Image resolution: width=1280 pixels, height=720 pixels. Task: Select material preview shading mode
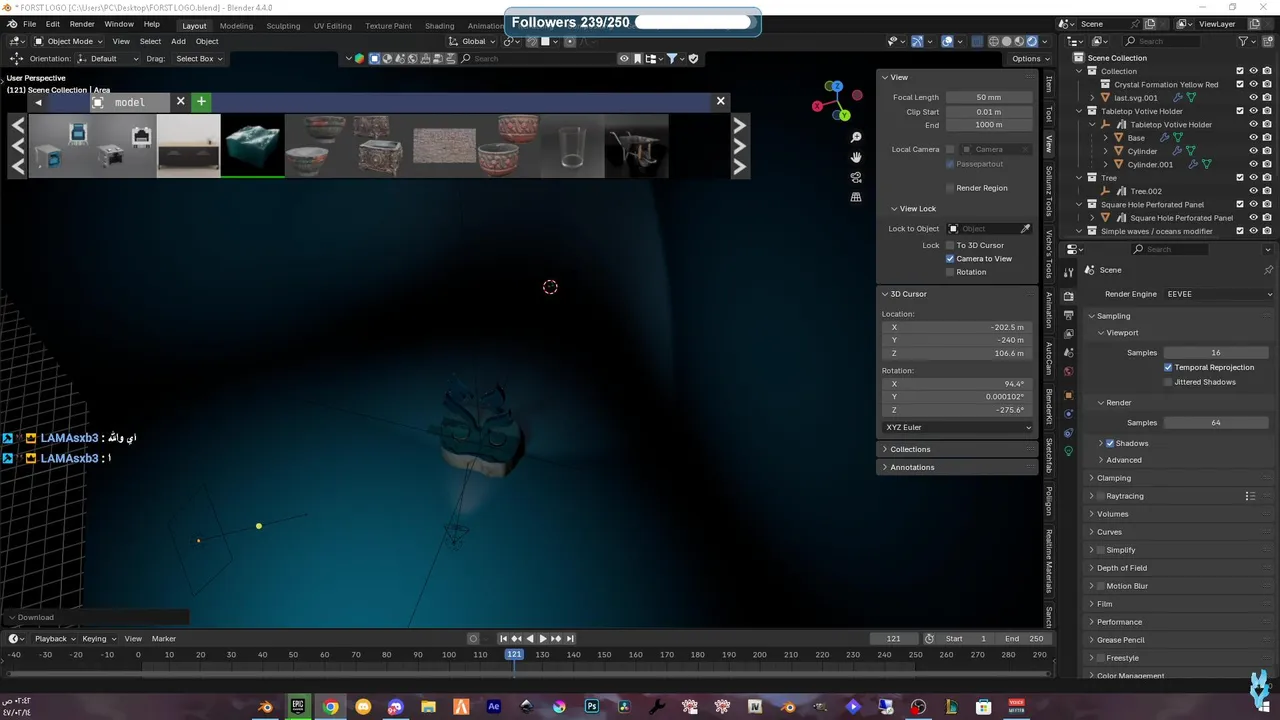click(x=1020, y=41)
